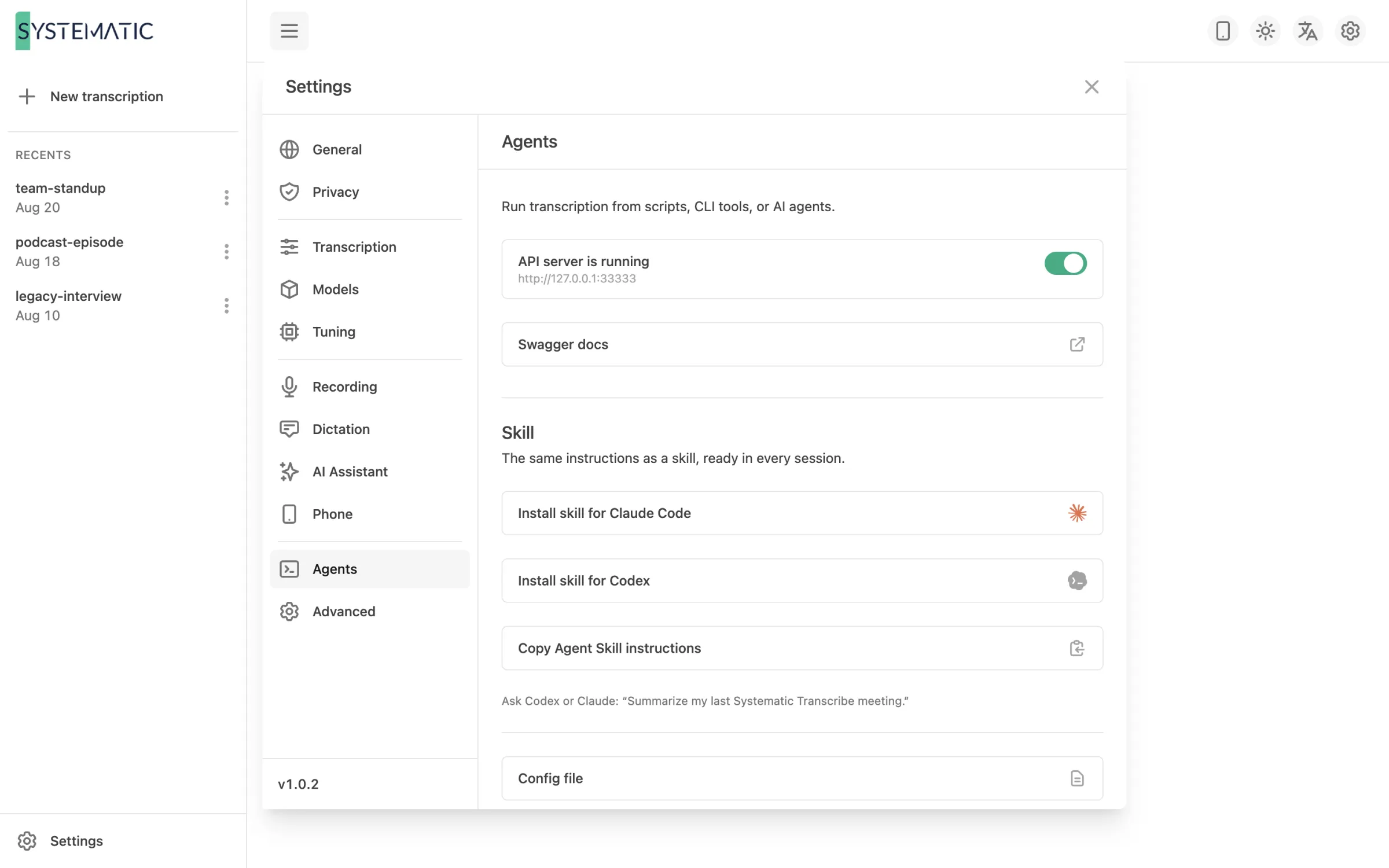Copy Agent Skill instructions
1389x868 pixels.
[802, 648]
